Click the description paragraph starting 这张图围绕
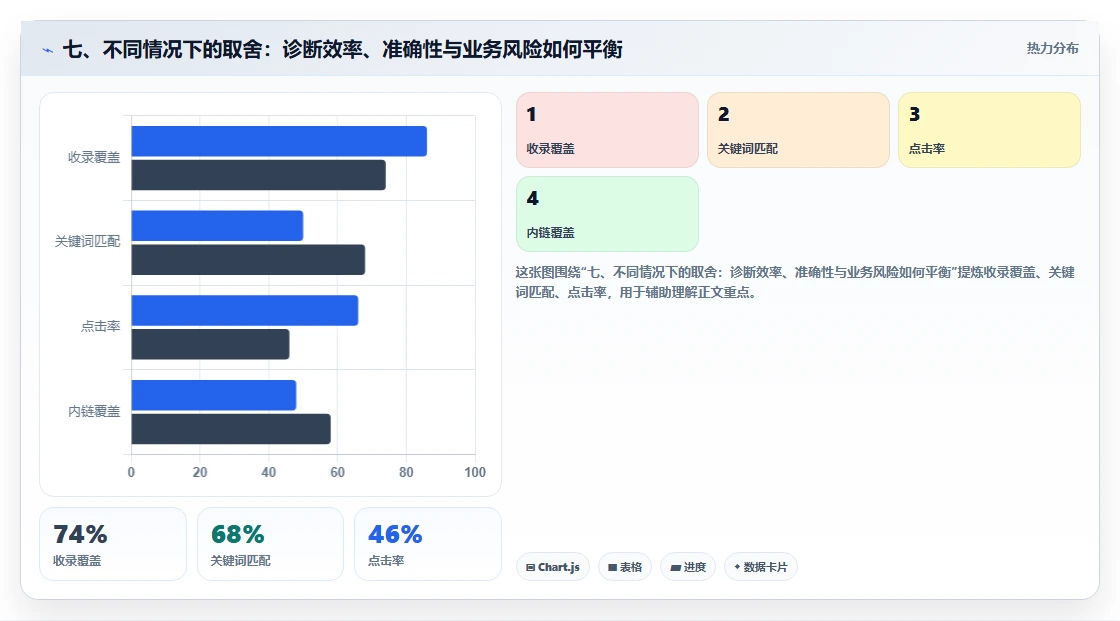Screen dimensions: 1120x621 click(795, 282)
